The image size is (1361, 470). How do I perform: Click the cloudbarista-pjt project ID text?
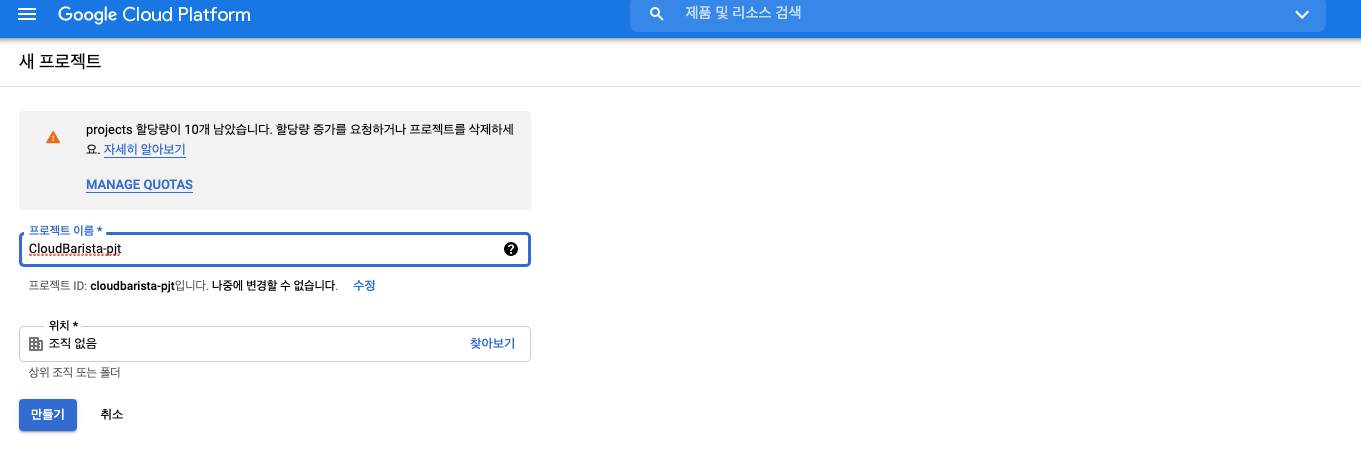[x=131, y=286]
